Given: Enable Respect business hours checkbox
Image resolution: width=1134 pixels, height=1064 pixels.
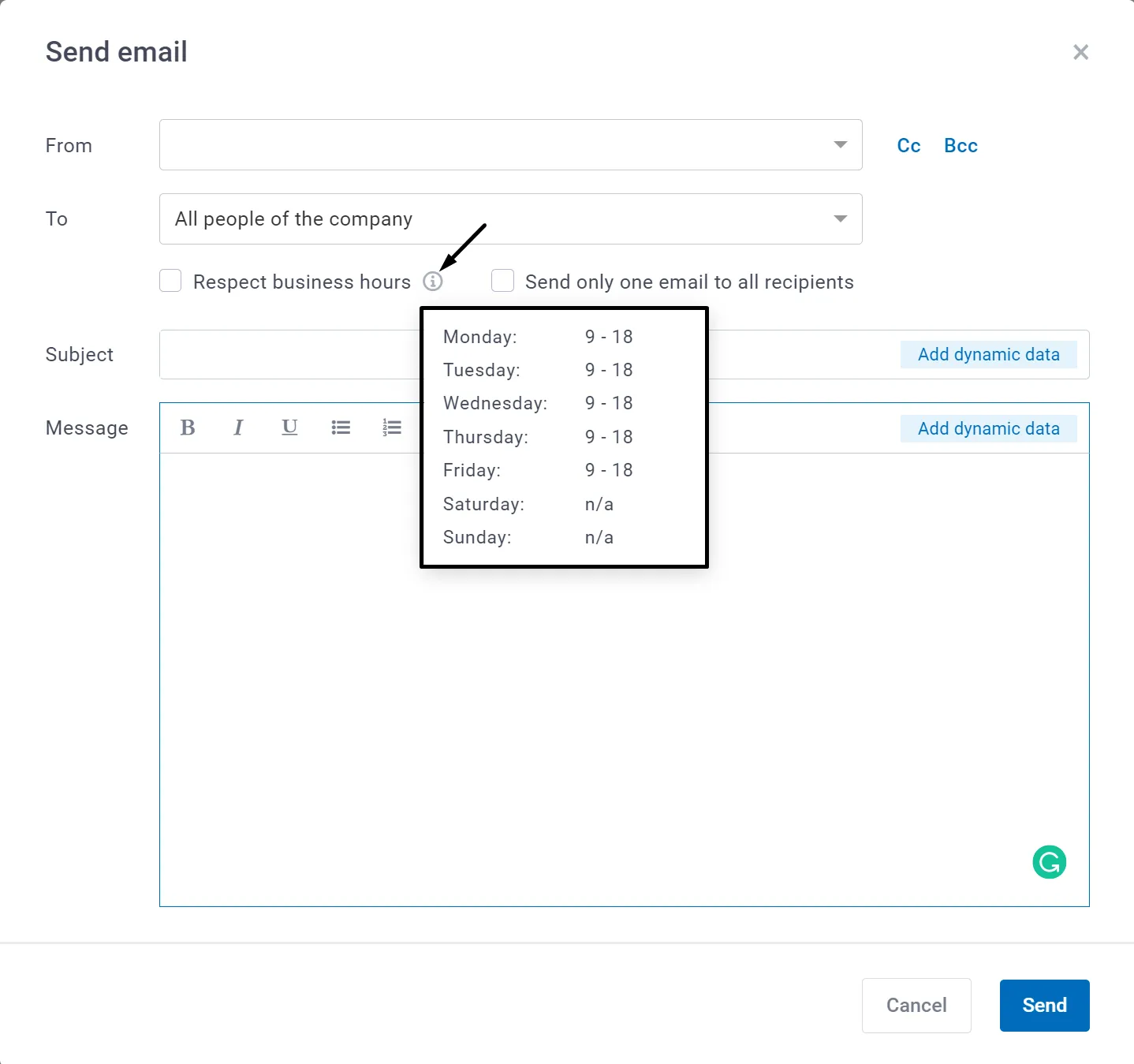Looking at the screenshot, I should coord(170,281).
